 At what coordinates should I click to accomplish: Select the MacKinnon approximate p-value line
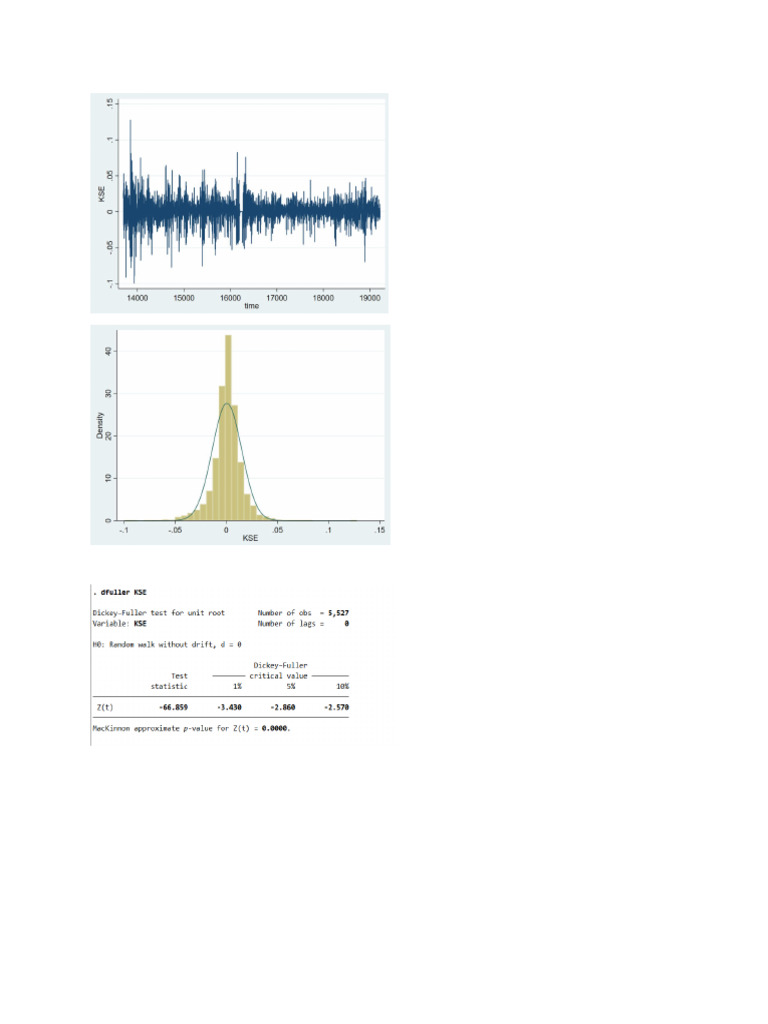tap(191, 728)
